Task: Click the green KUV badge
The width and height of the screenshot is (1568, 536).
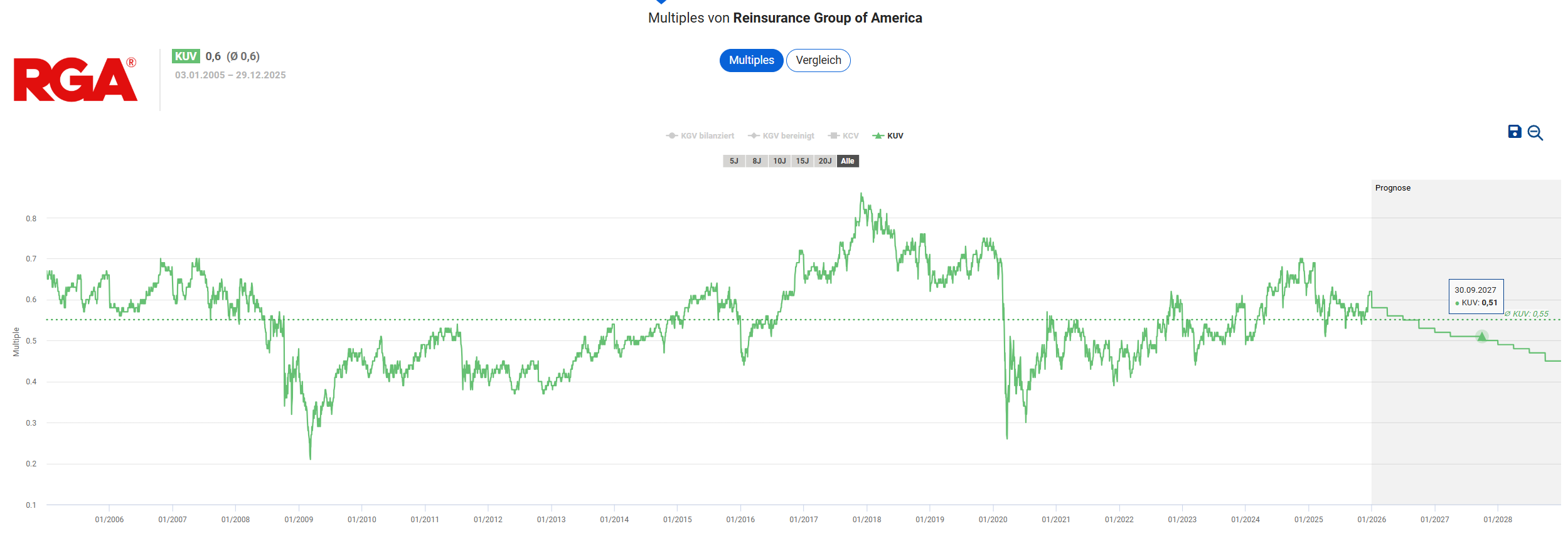Action: click(186, 56)
